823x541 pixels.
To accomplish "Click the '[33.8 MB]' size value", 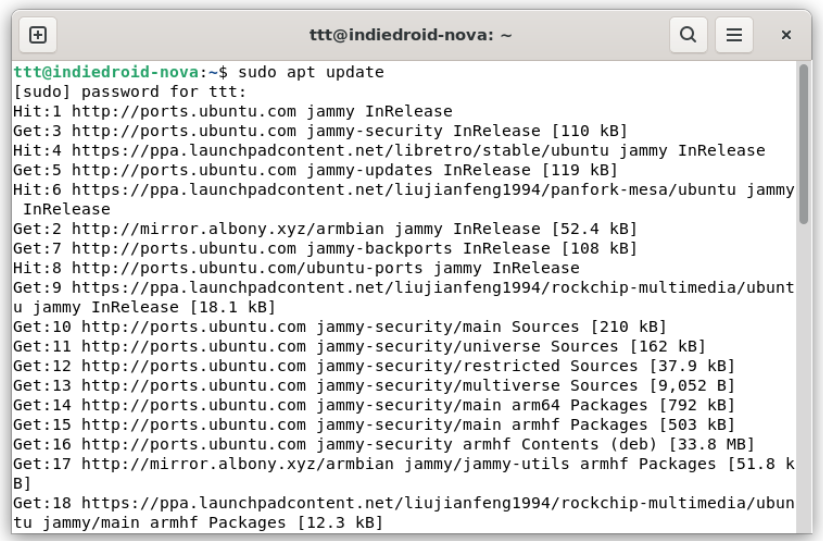I will pos(711,444).
